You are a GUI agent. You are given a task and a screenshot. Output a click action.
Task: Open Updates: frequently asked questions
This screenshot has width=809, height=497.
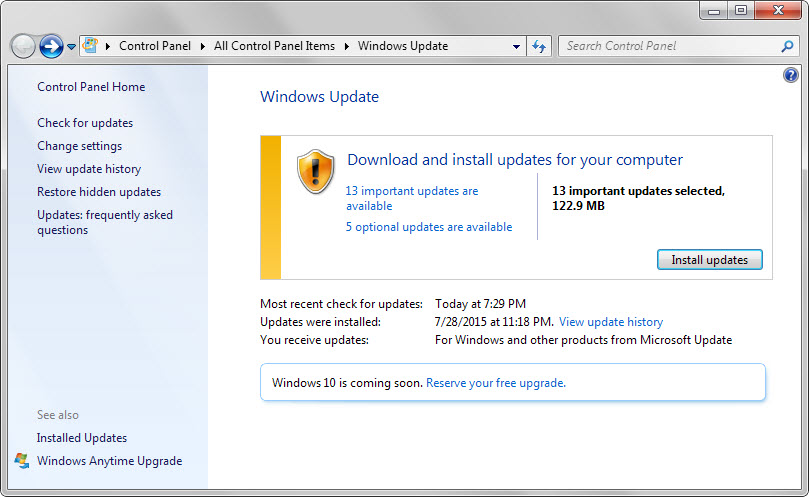pyautogui.click(x=105, y=222)
